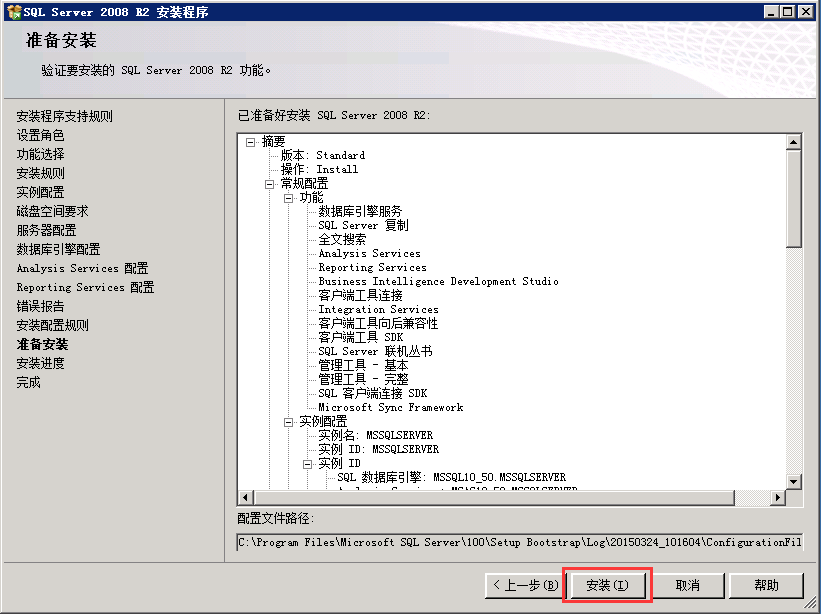Select the 实例配置 step in the sidebar
This screenshot has height=614, width=821.
[40, 192]
